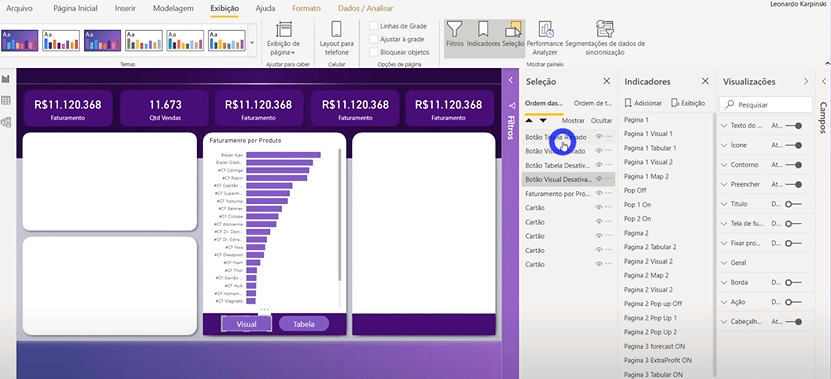
Task: Switch to Report view in left sidebar
Action: pos(6,79)
